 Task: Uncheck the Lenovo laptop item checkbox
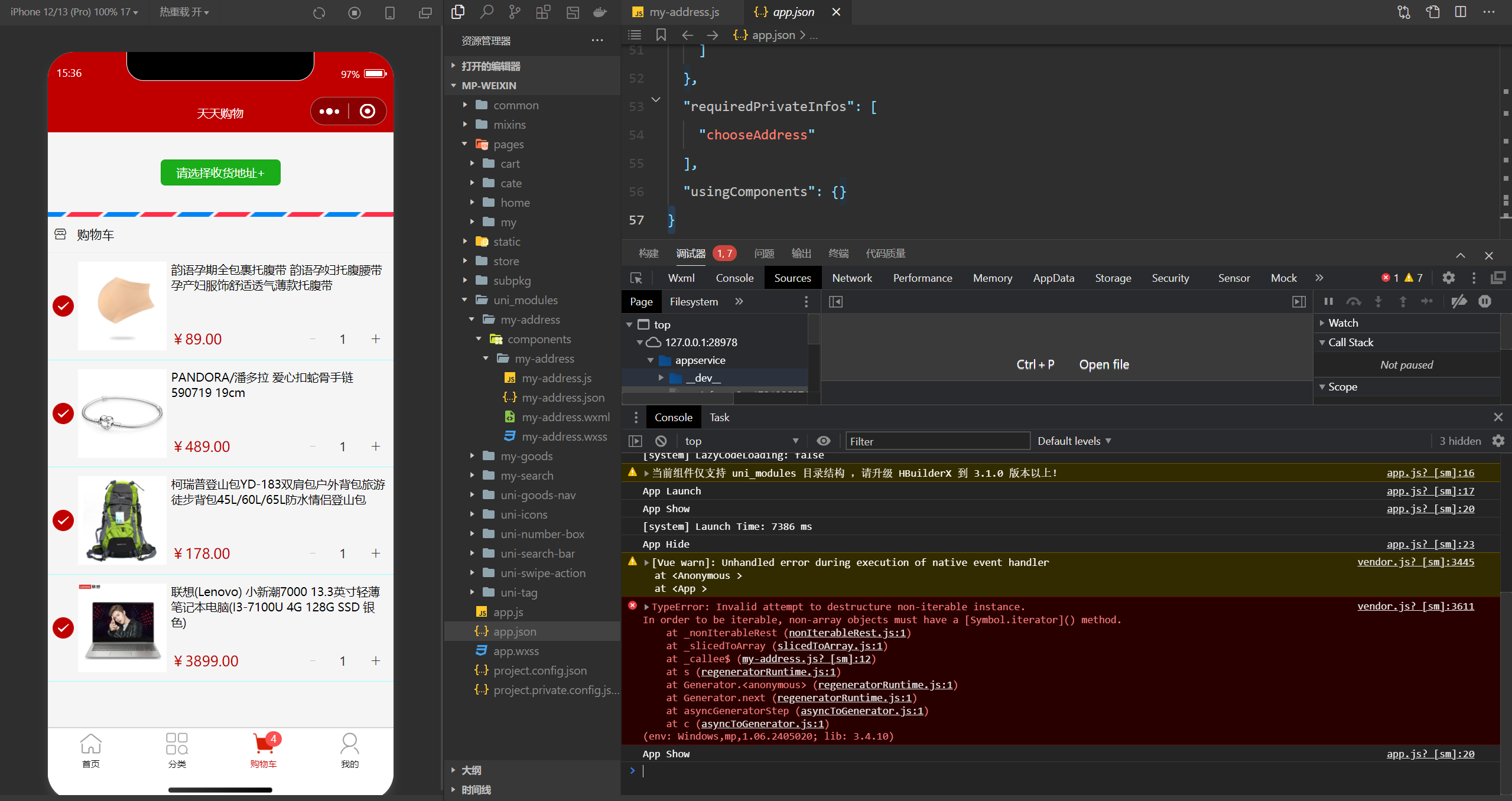[x=63, y=628]
